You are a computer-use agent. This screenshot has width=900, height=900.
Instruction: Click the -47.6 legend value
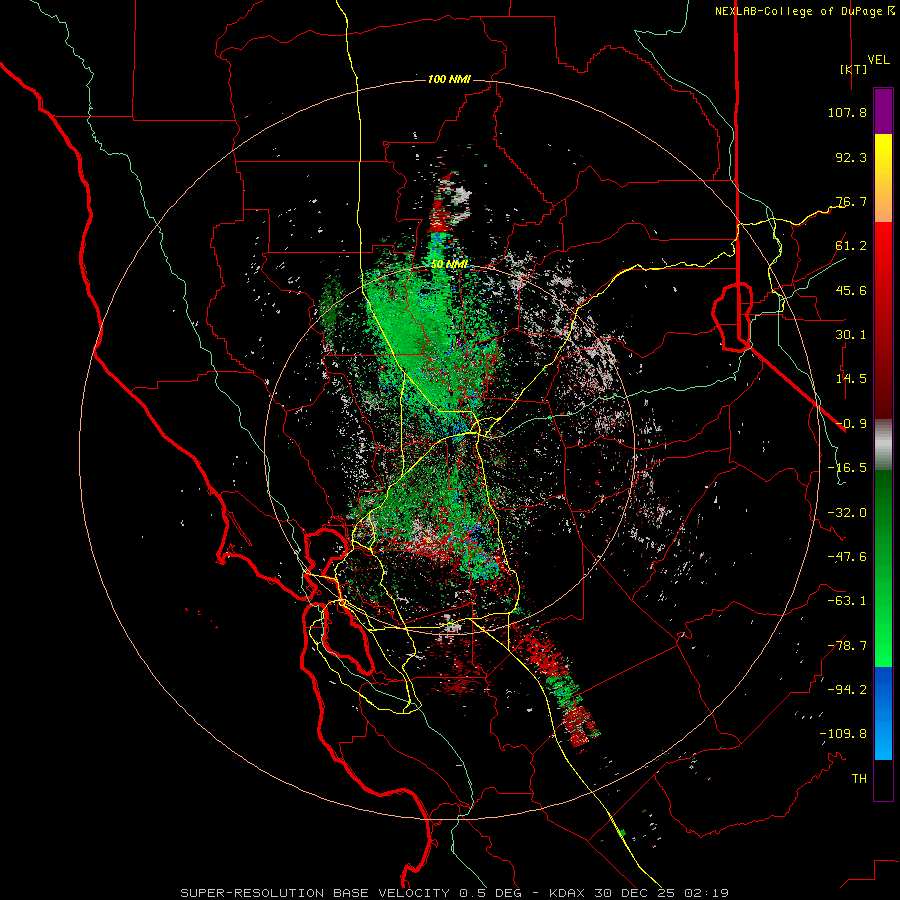pos(847,557)
